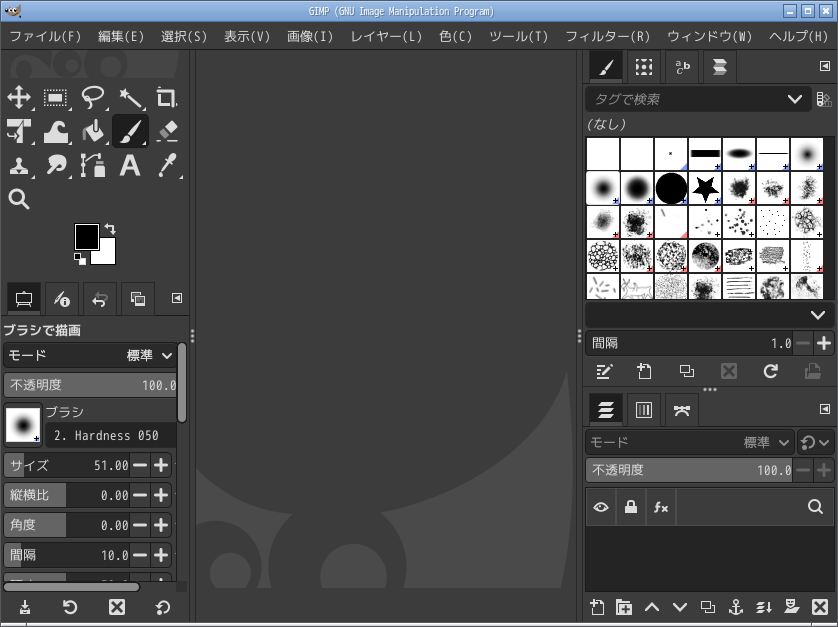Select the Text tool
838x627 pixels.
[x=130, y=165]
